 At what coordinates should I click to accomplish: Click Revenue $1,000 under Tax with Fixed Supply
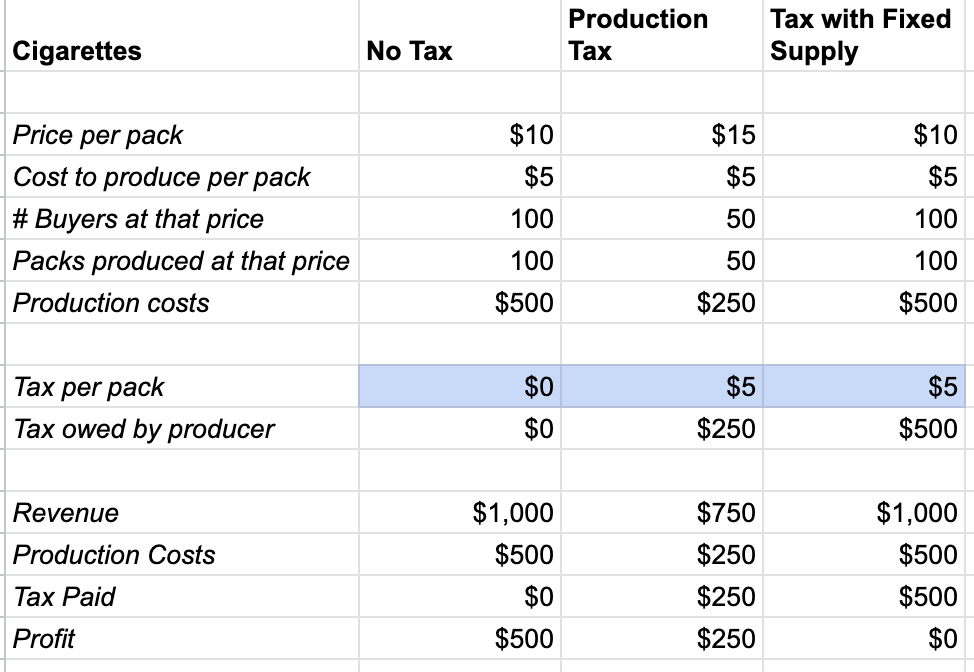click(x=863, y=512)
